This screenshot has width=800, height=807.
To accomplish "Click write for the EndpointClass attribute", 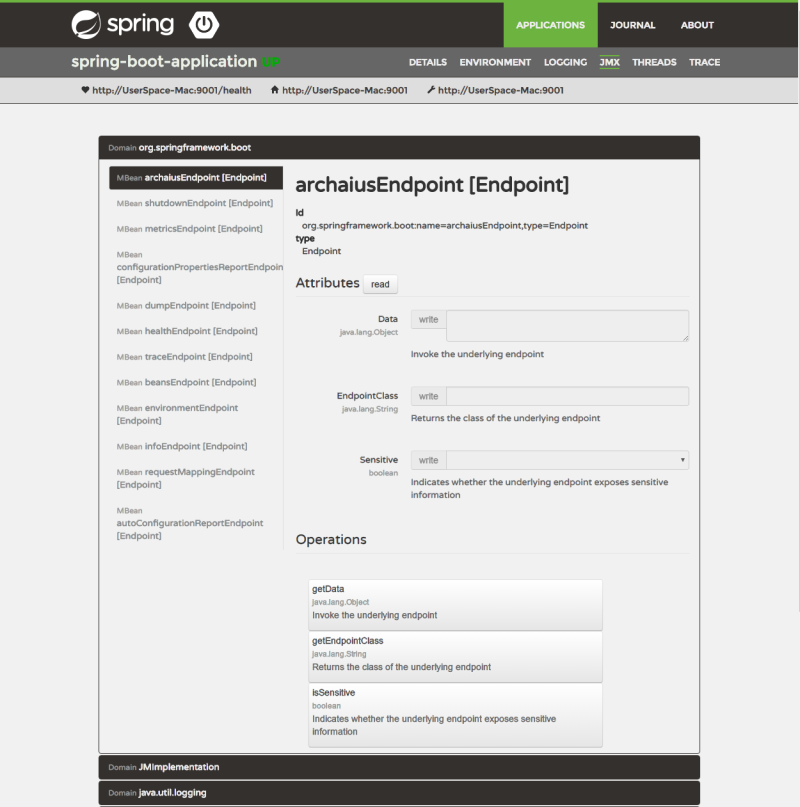I will click(428, 395).
